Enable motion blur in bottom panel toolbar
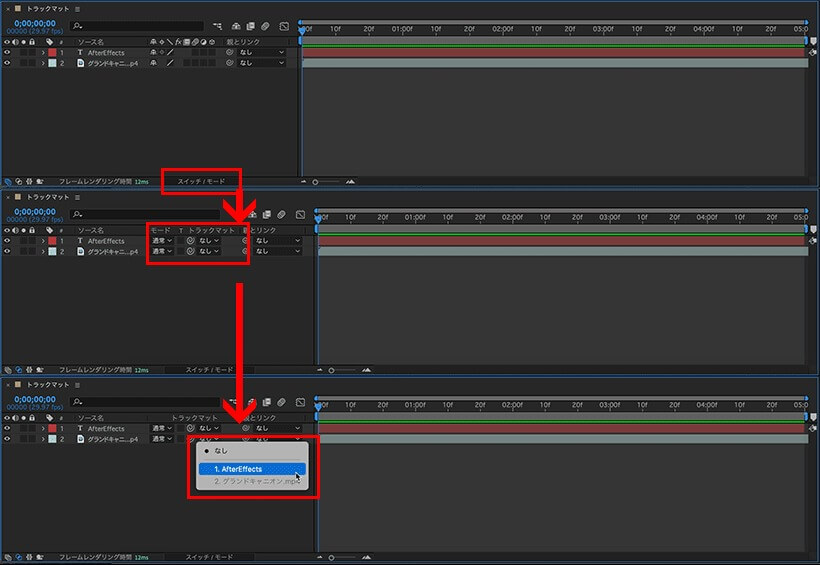This screenshot has height=565, width=820. coord(281,402)
